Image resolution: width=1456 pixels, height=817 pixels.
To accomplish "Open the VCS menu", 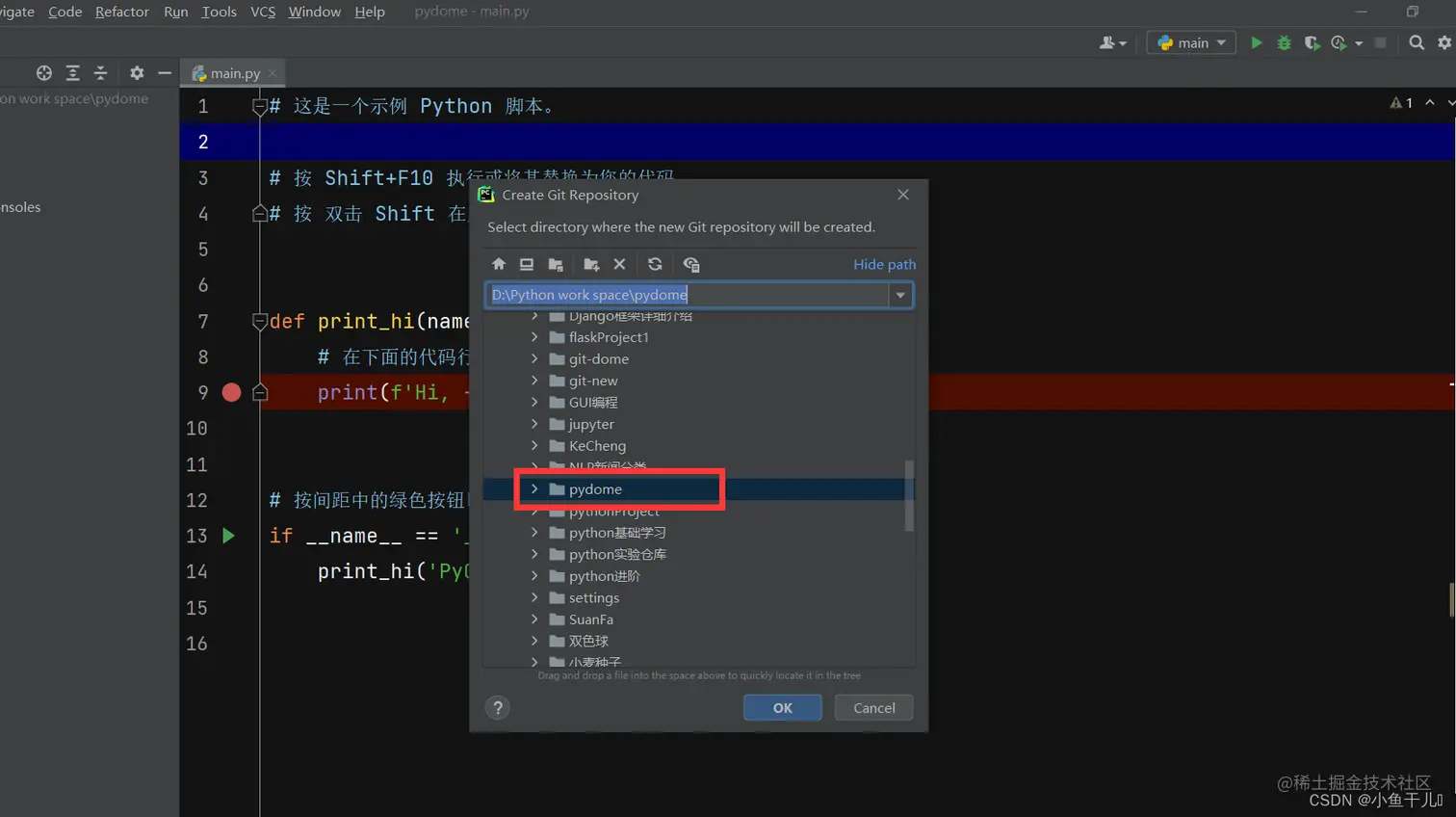I will pyautogui.click(x=263, y=12).
